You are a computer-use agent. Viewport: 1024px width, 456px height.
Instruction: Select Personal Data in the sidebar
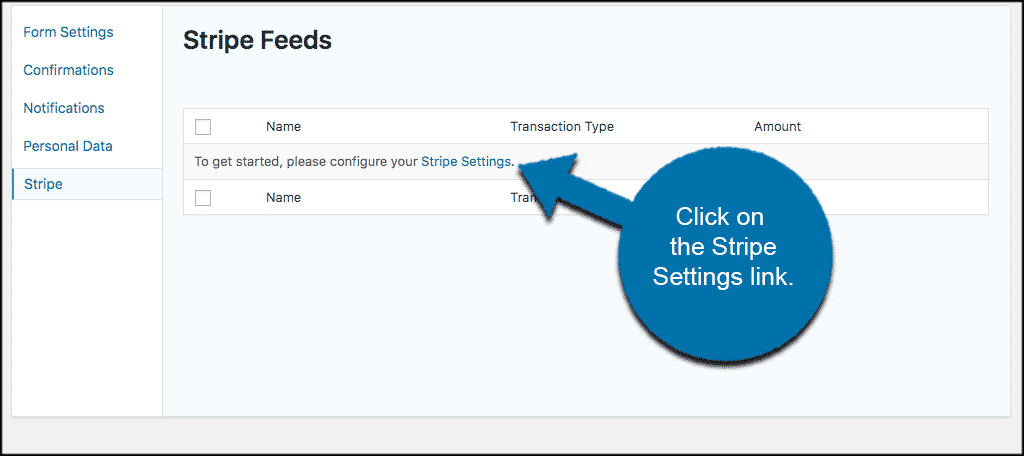pos(68,146)
